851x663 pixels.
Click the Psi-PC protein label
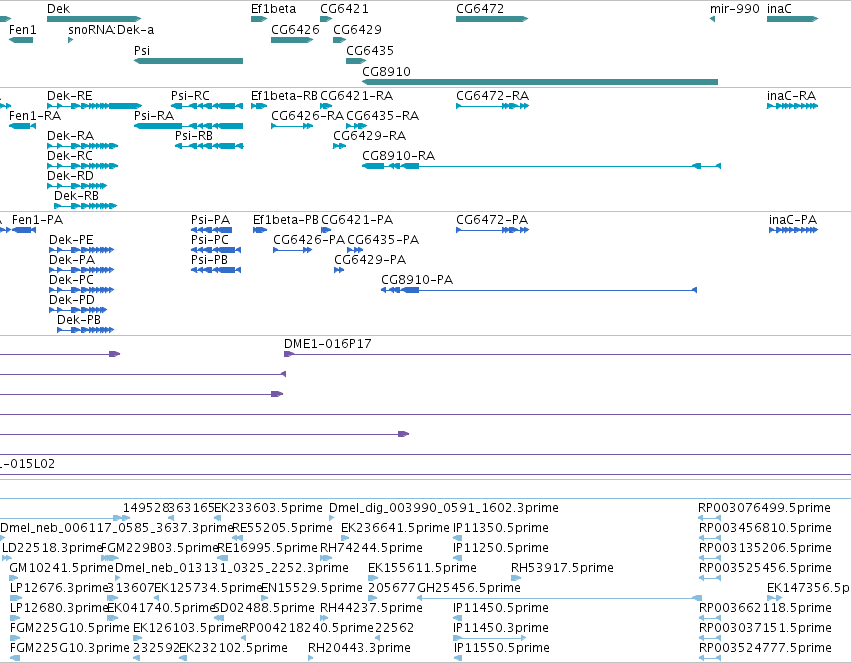[209, 240]
